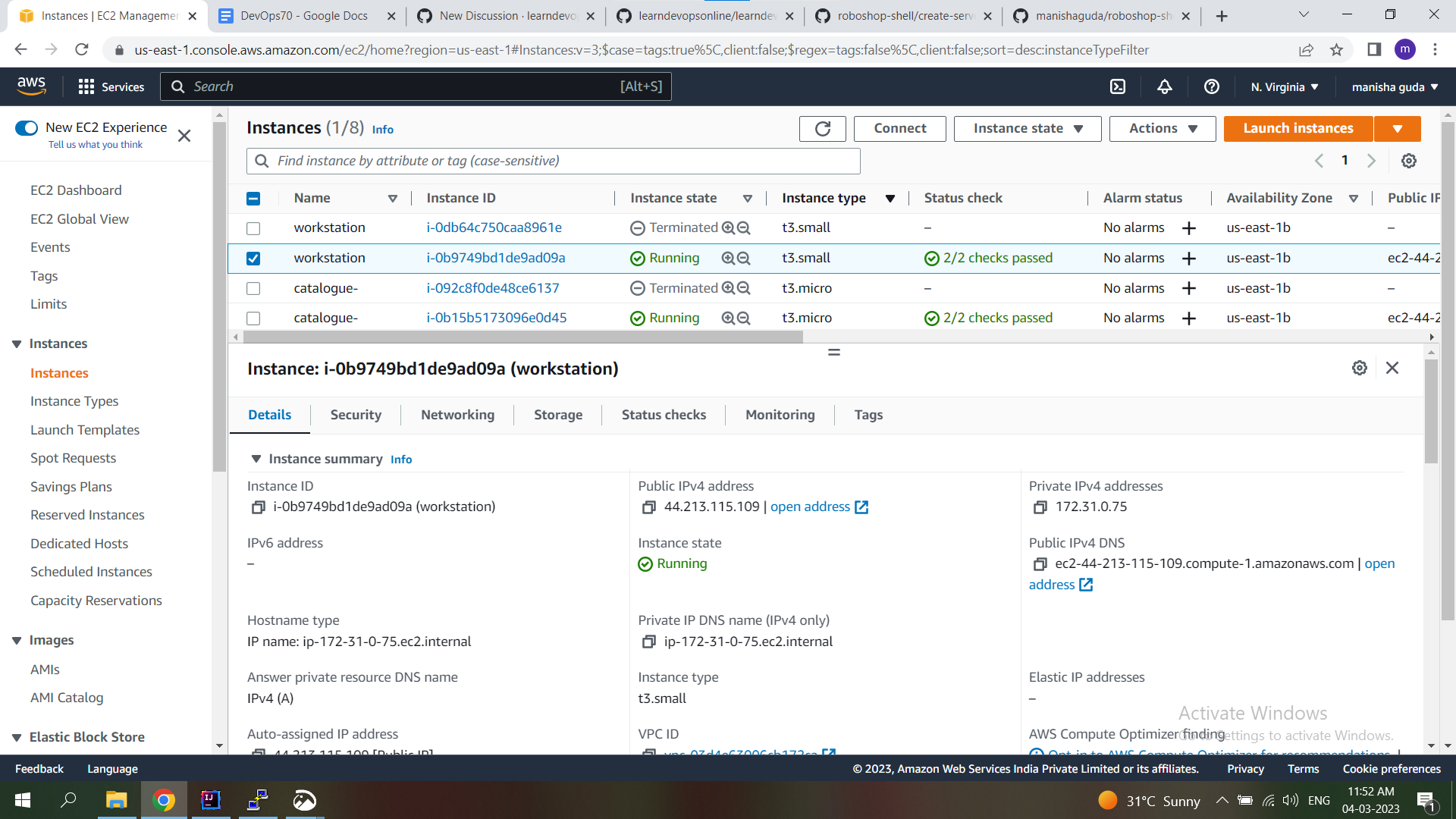Switch to the Networking tab
1456x819 pixels.
click(x=457, y=415)
